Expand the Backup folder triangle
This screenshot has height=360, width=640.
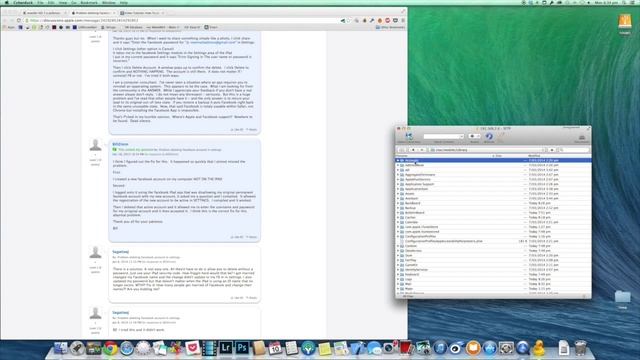tap(398, 208)
